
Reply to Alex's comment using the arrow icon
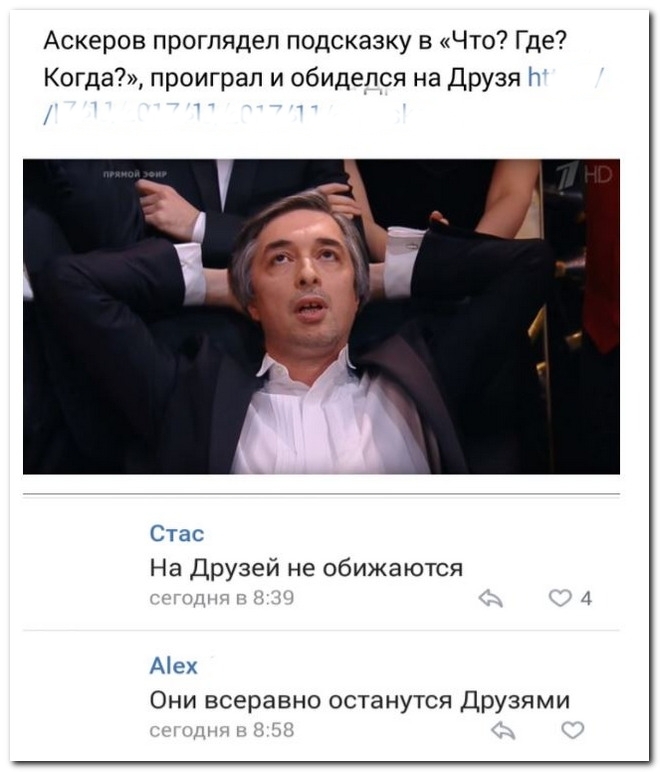503,731
